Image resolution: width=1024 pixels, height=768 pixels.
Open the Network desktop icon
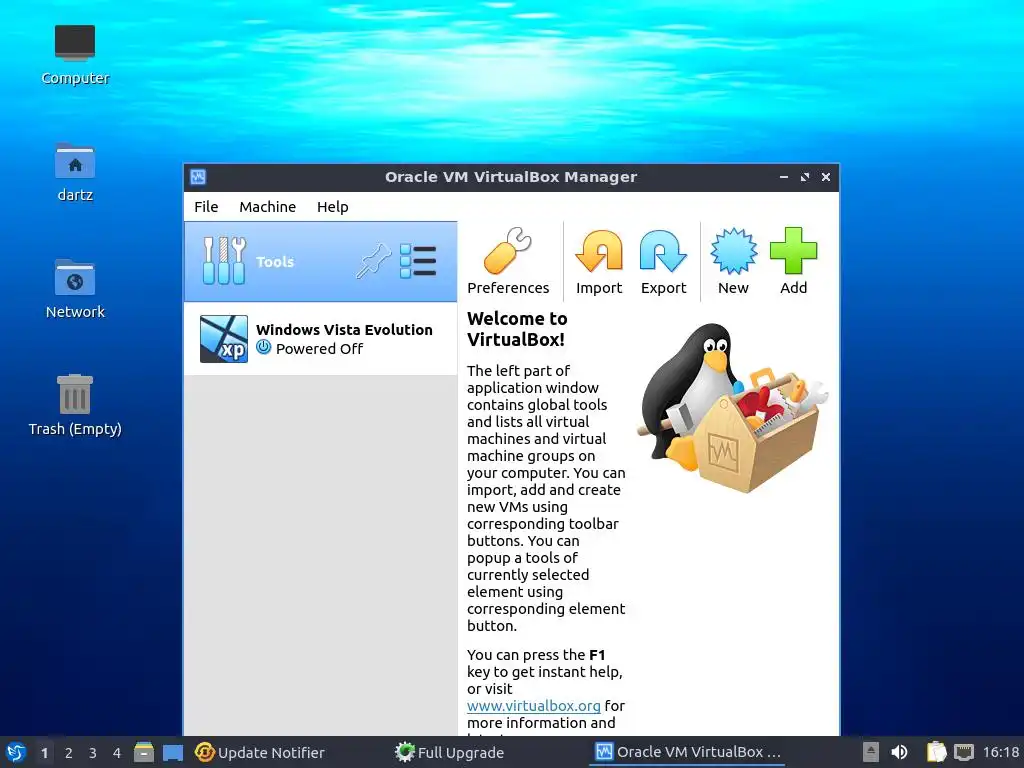74,289
